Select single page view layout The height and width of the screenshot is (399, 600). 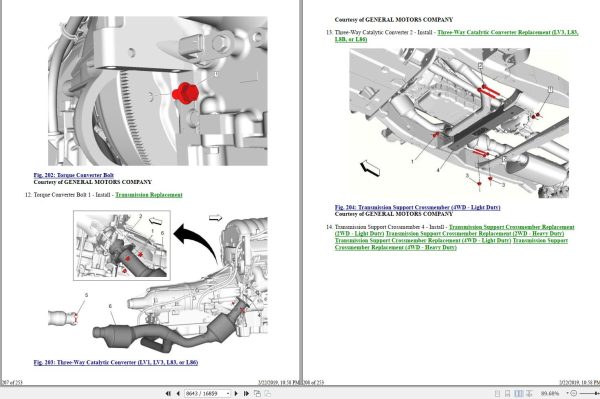(497, 393)
